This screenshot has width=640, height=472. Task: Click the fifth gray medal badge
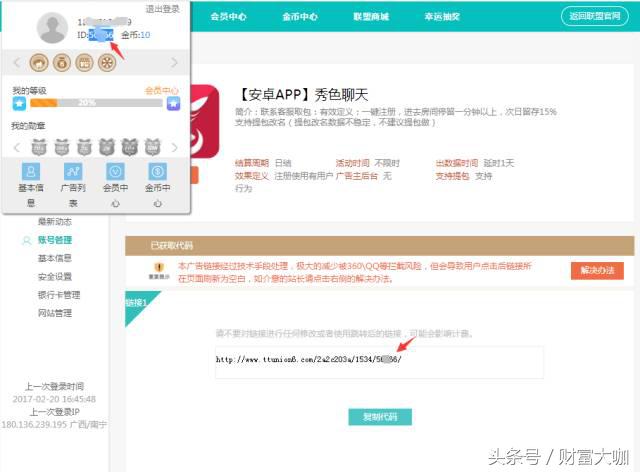click(x=130, y=147)
